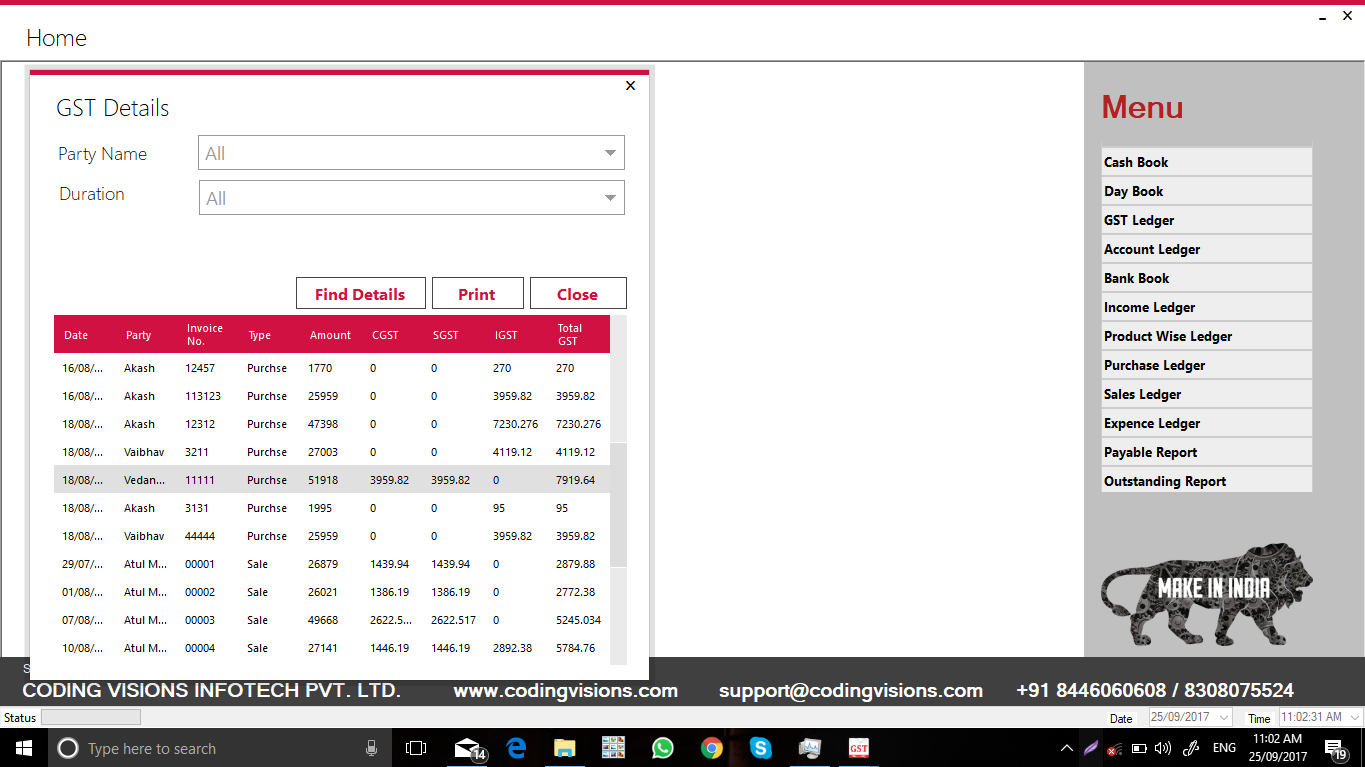
Task: Open the Duration dropdown
Action: (610, 197)
